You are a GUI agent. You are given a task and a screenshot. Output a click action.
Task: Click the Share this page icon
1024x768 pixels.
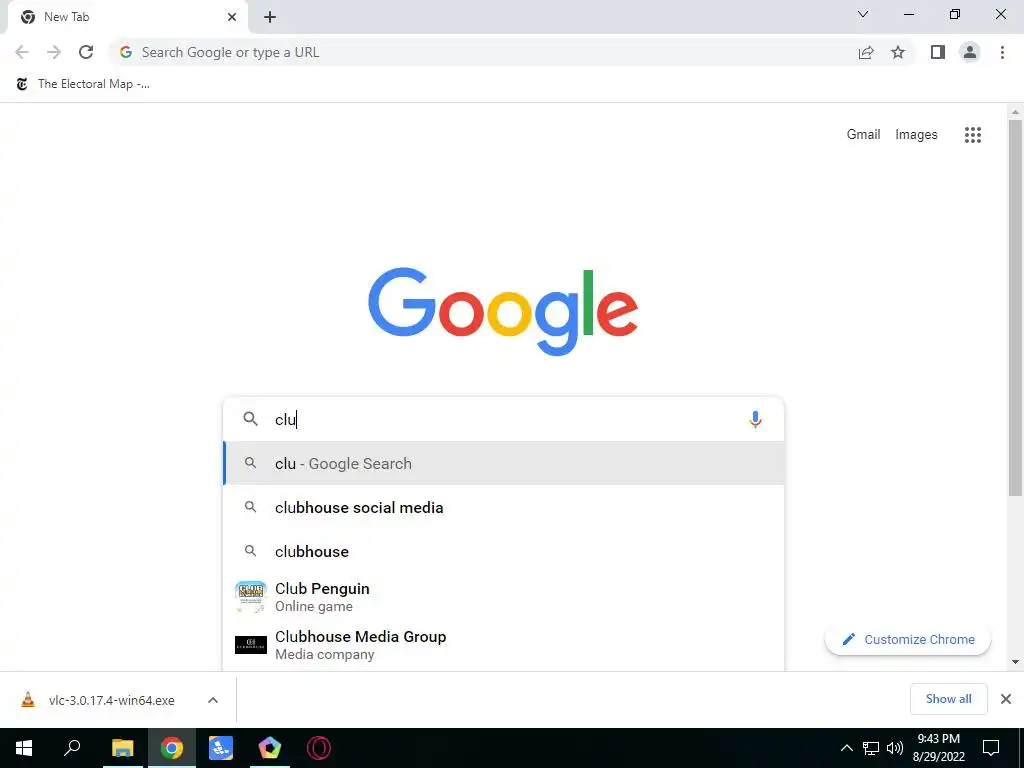(x=866, y=52)
